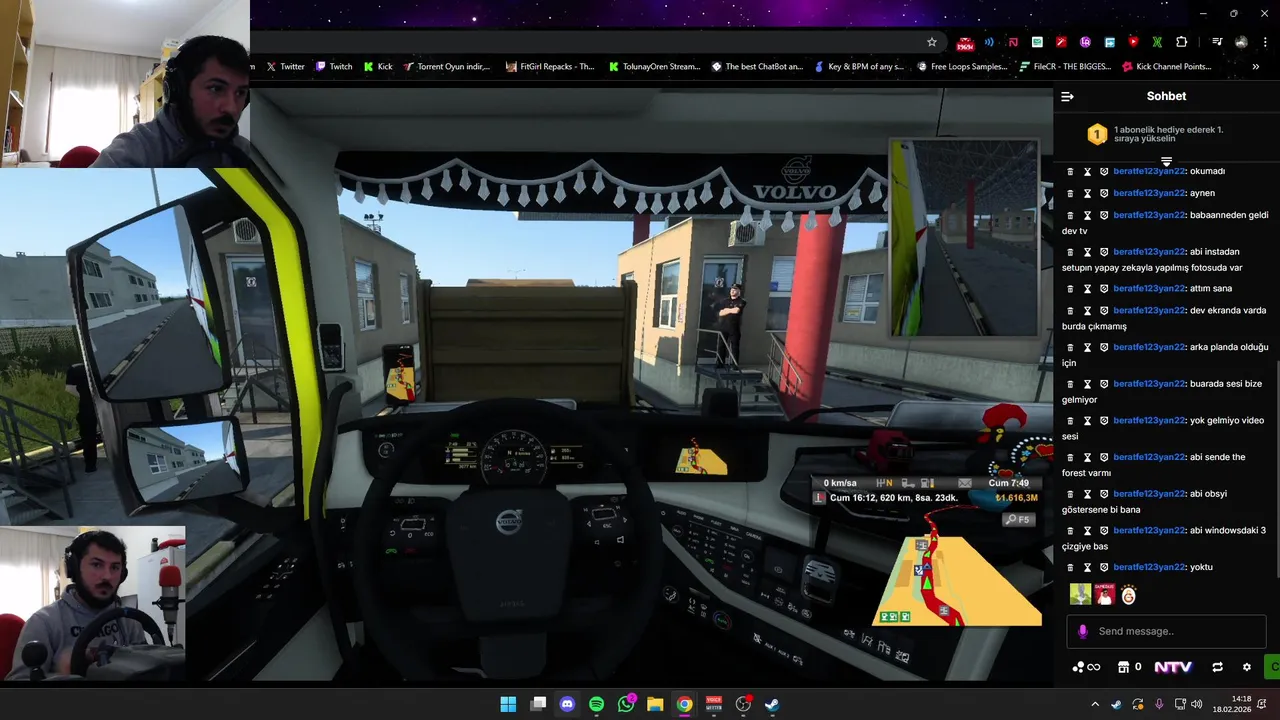Open the red 1969 extension icon
Screen dimensions: 1280x720
[x=965, y=42]
